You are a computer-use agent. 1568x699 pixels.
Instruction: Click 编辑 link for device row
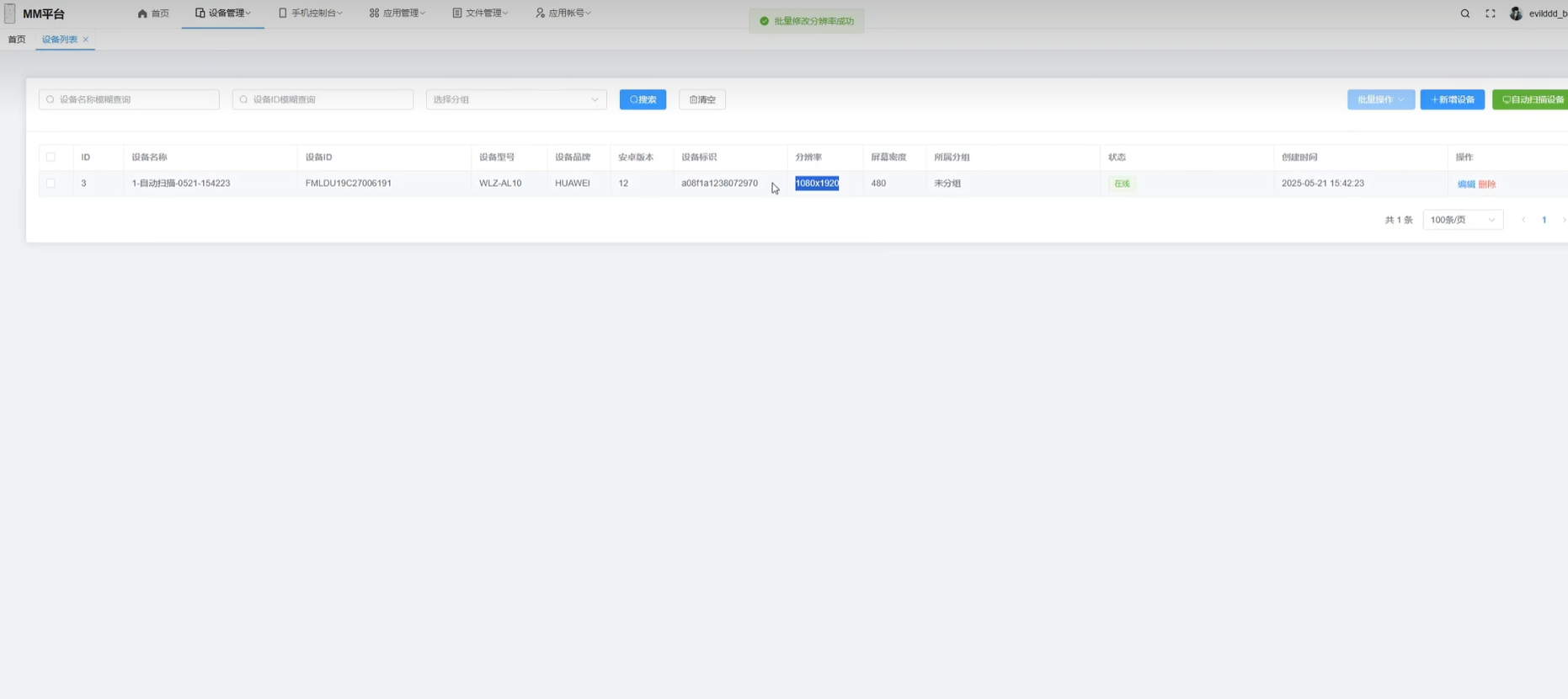click(1465, 184)
